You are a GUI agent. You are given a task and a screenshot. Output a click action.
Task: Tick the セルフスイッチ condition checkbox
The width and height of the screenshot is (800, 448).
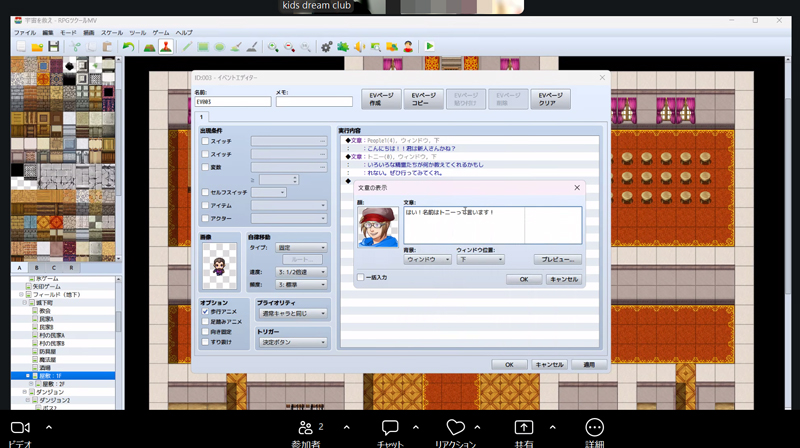(206, 192)
